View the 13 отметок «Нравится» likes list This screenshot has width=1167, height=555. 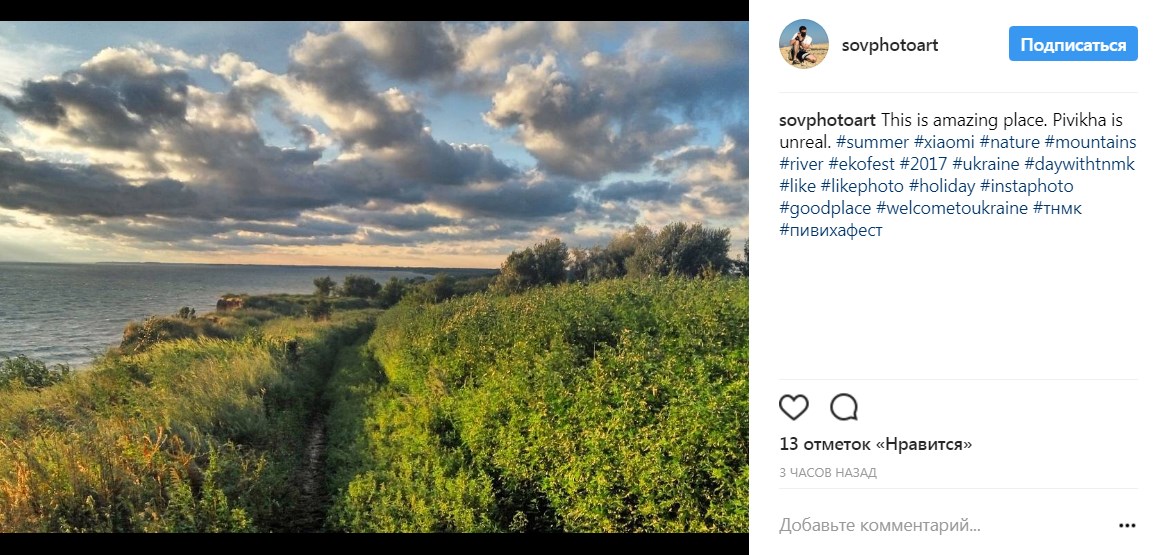876,444
